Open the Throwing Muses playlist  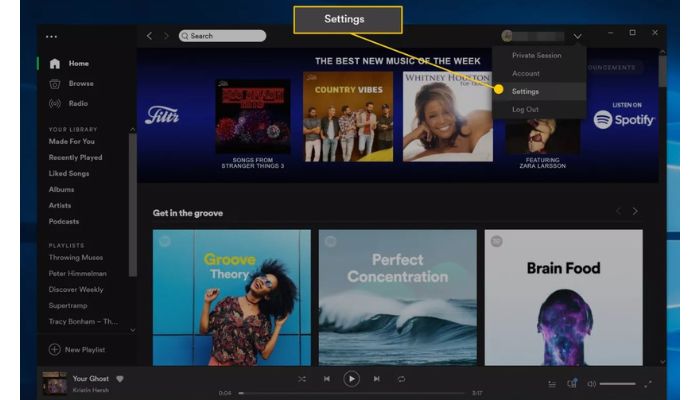[76, 258]
